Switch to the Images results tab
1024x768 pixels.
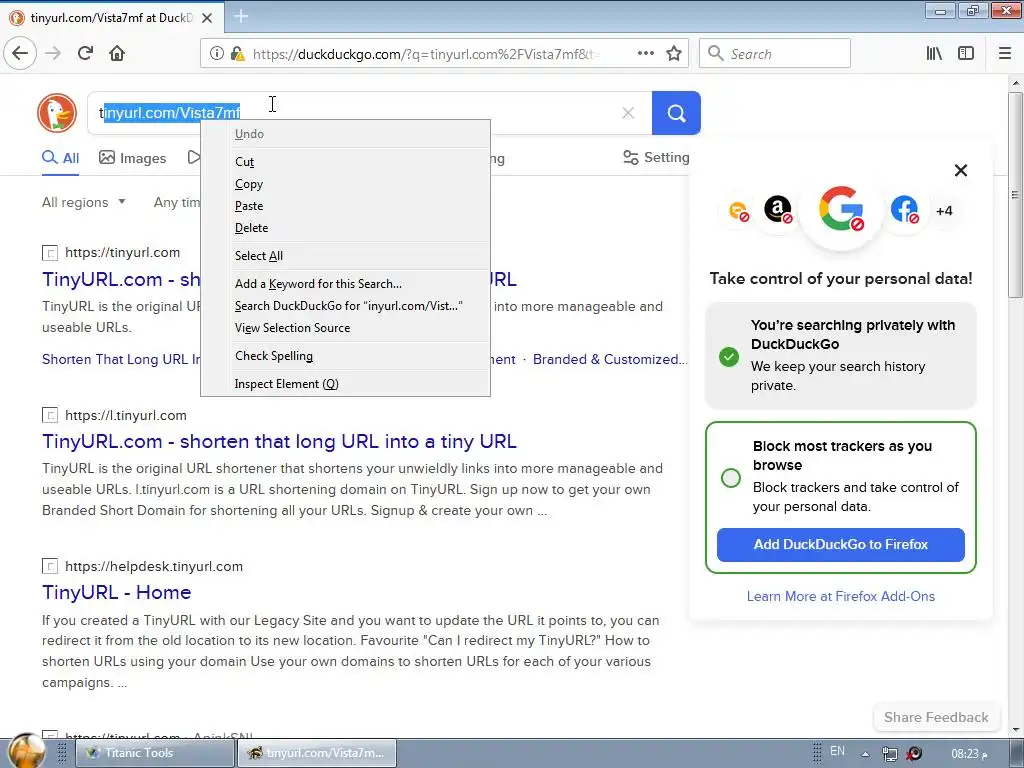pos(133,158)
